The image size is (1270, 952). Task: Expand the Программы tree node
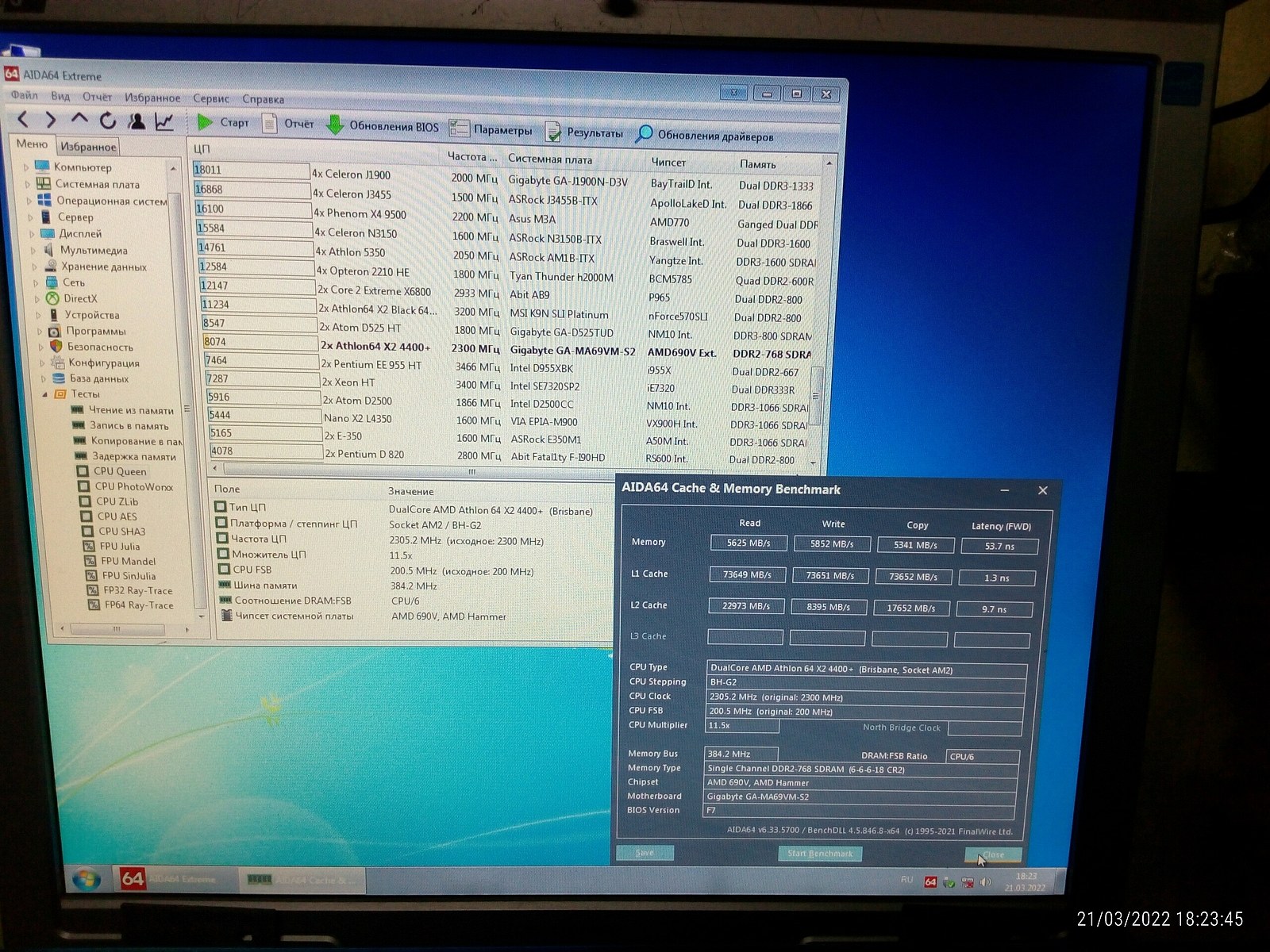[x=40, y=332]
